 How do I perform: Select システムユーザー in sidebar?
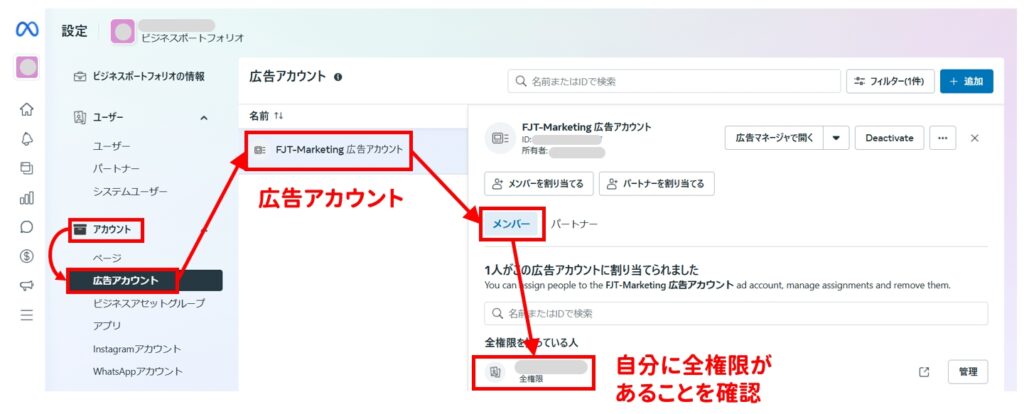130,191
